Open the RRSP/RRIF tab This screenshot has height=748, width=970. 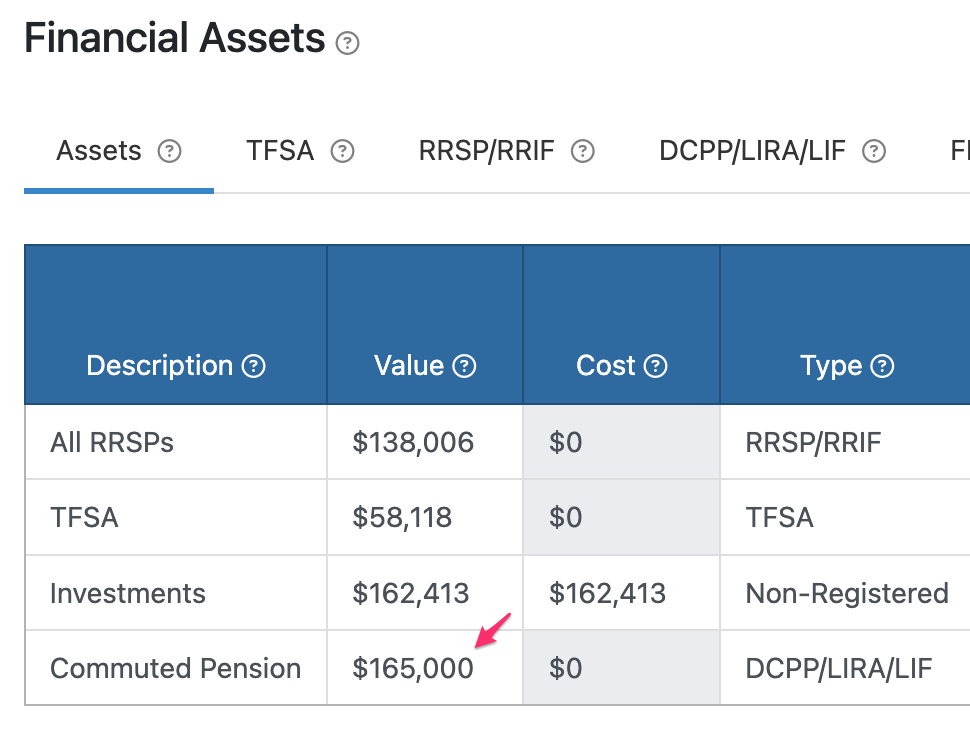click(486, 152)
